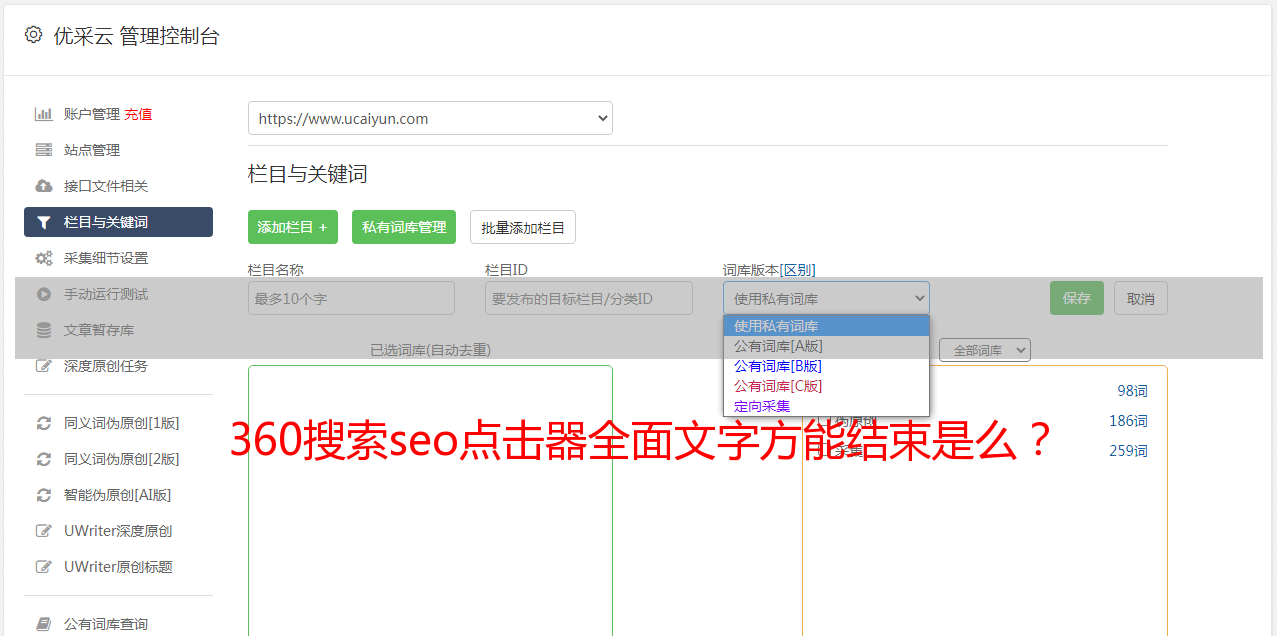Open 私有词库管理
This screenshot has width=1277, height=636.
click(x=404, y=227)
